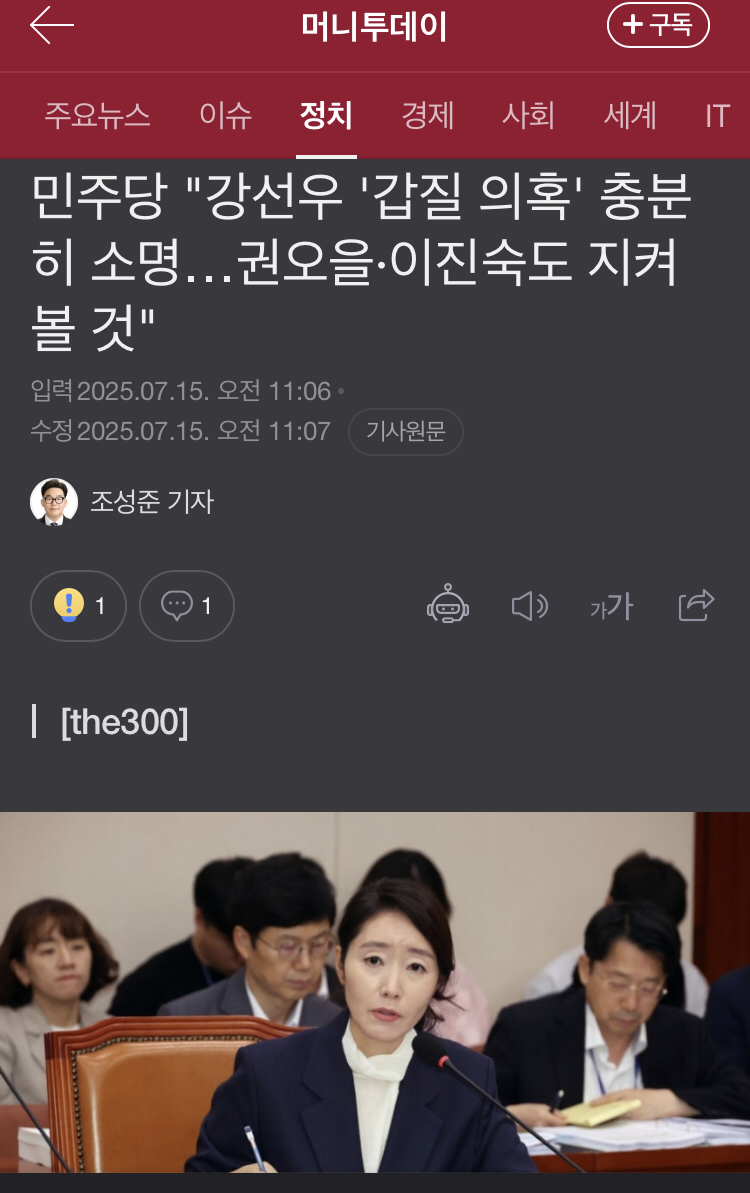Switch to 세계 tab
750x1193 pixels.
pyautogui.click(x=630, y=116)
